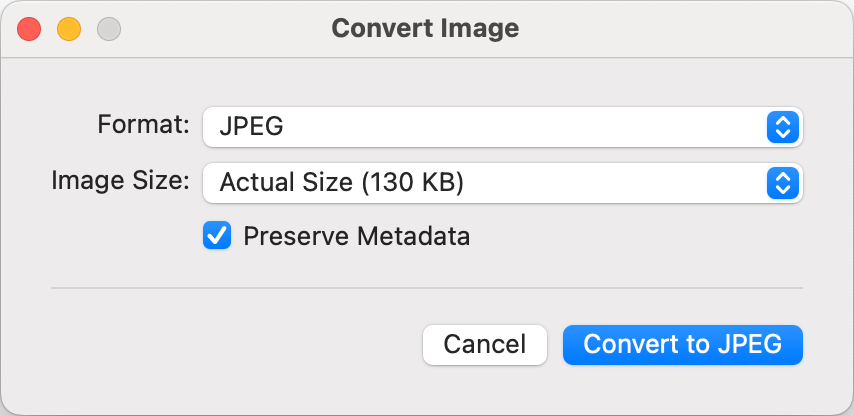This screenshot has width=854, height=416.
Task: Click the grayed-out zoom window button
Action: [x=108, y=29]
